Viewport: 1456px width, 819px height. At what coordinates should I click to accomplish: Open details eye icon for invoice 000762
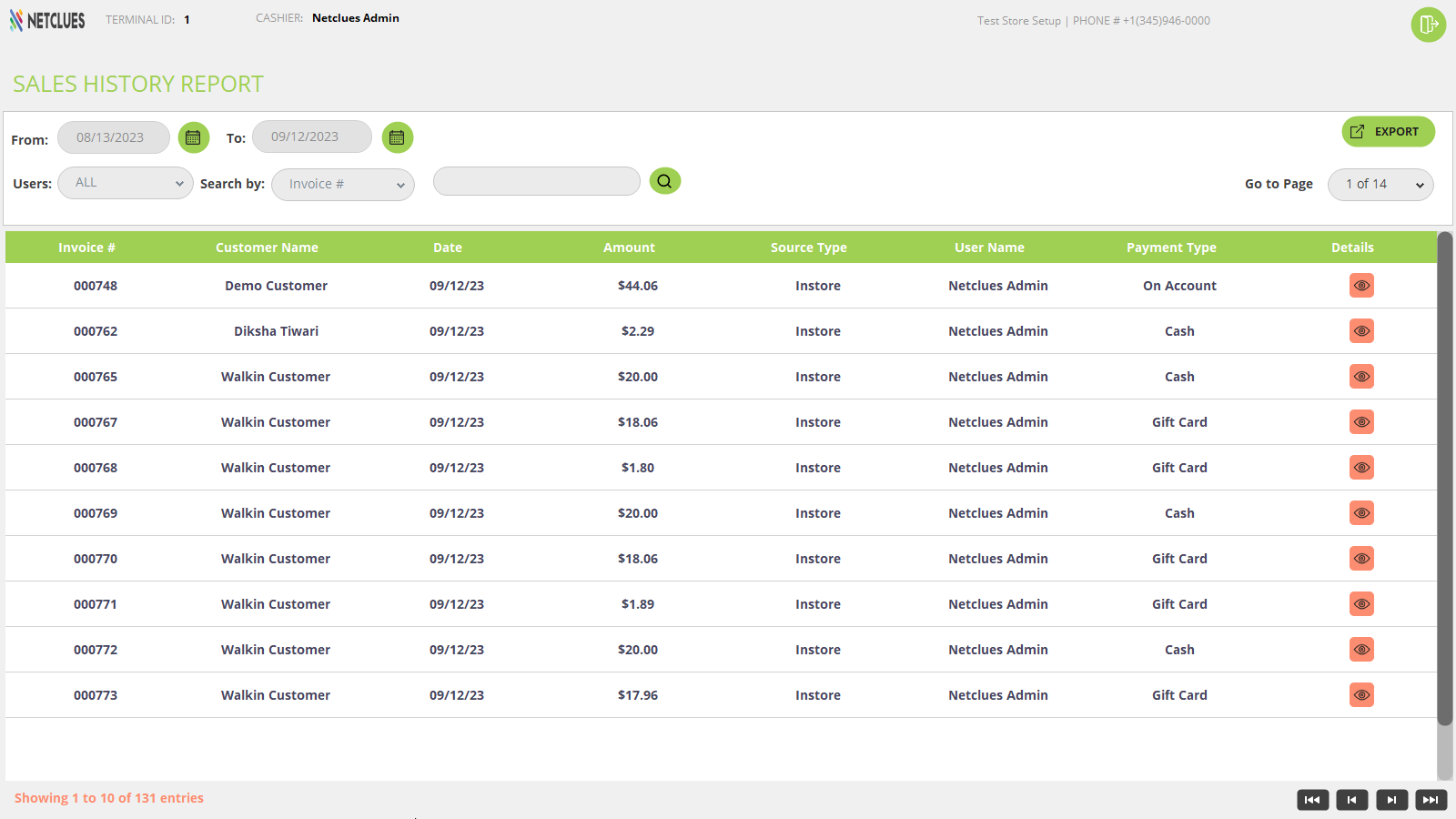click(1361, 331)
